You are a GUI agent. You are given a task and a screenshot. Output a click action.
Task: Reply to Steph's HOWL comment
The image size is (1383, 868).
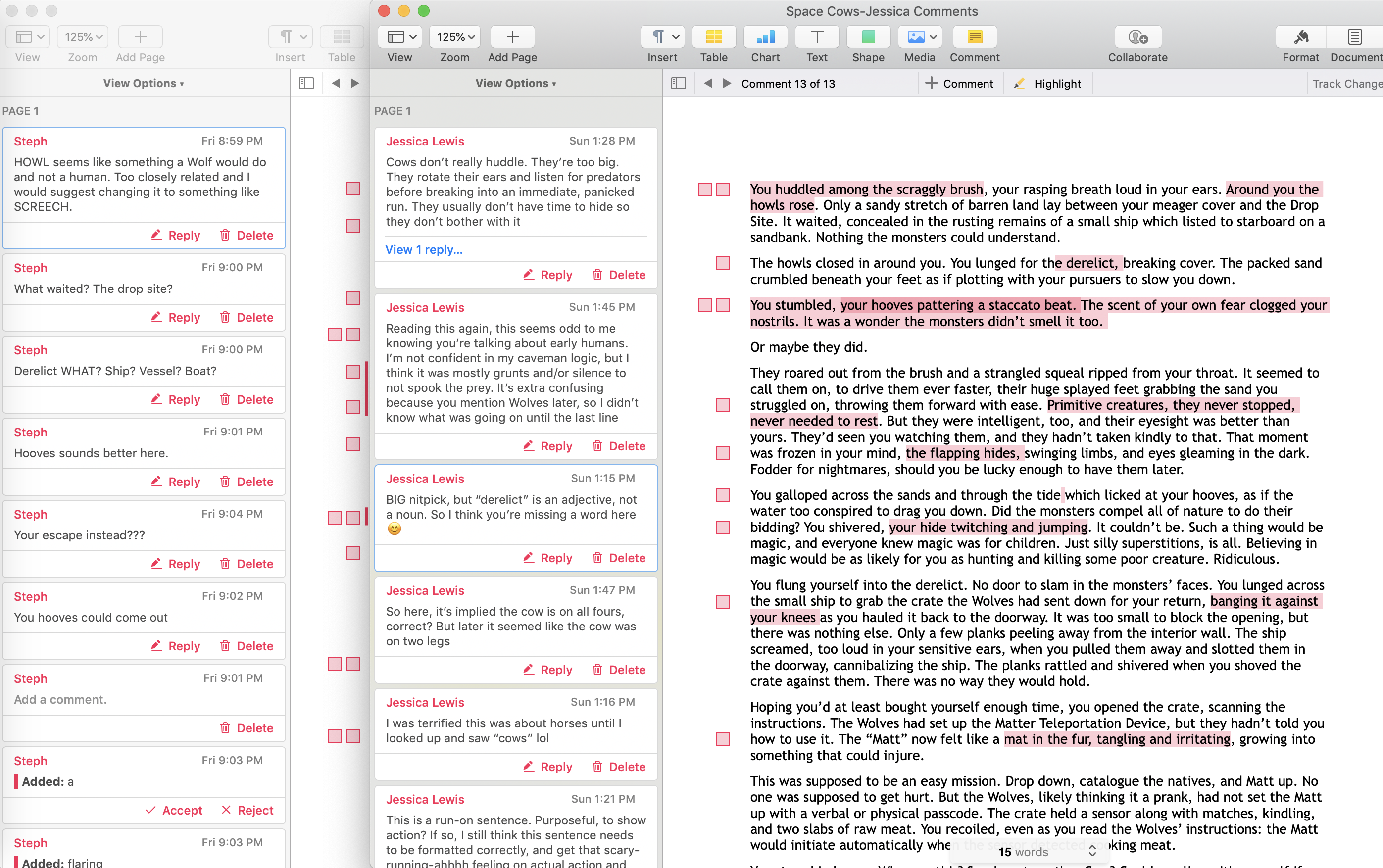click(x=176, y=236)
